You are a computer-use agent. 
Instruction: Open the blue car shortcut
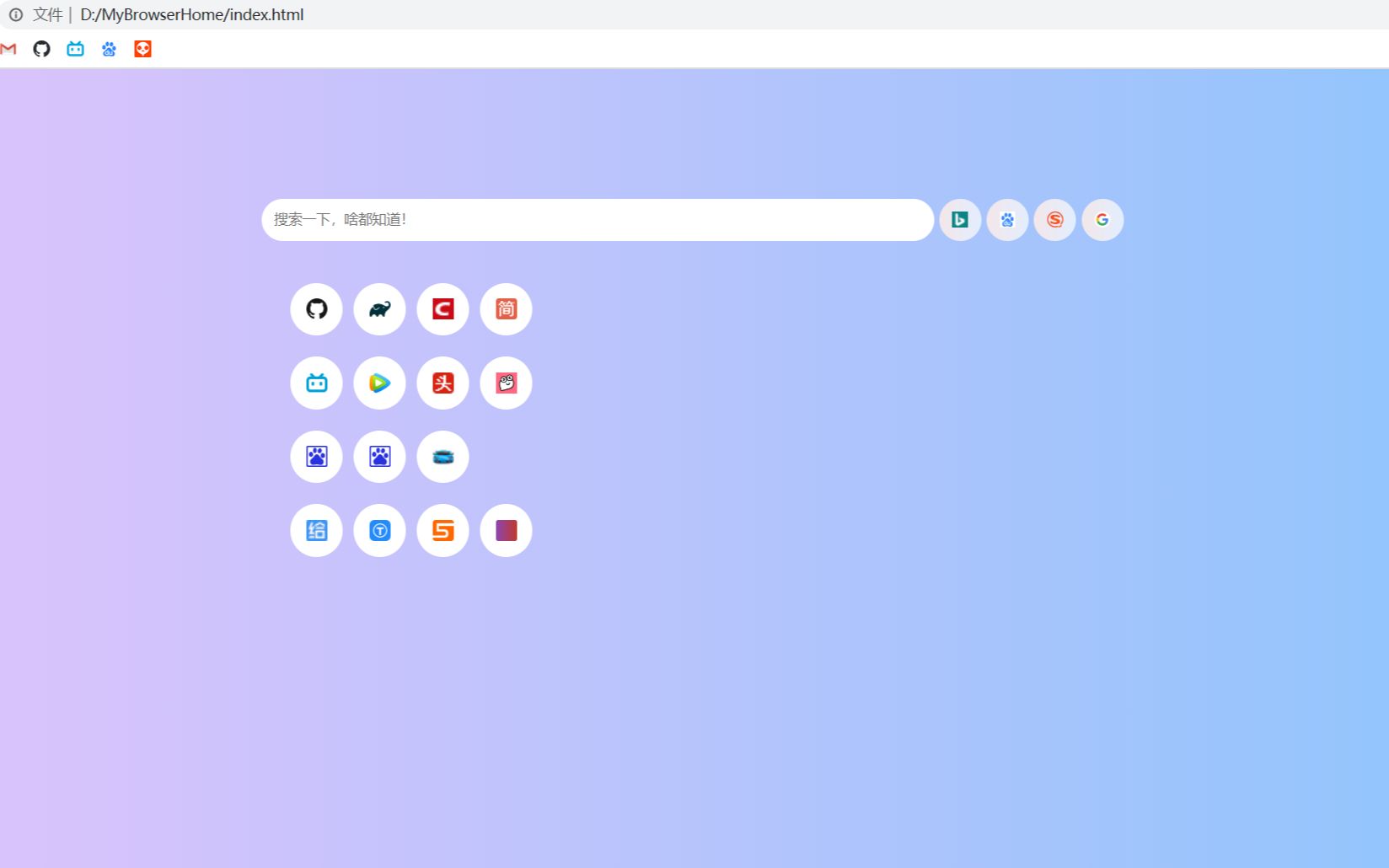442,457
